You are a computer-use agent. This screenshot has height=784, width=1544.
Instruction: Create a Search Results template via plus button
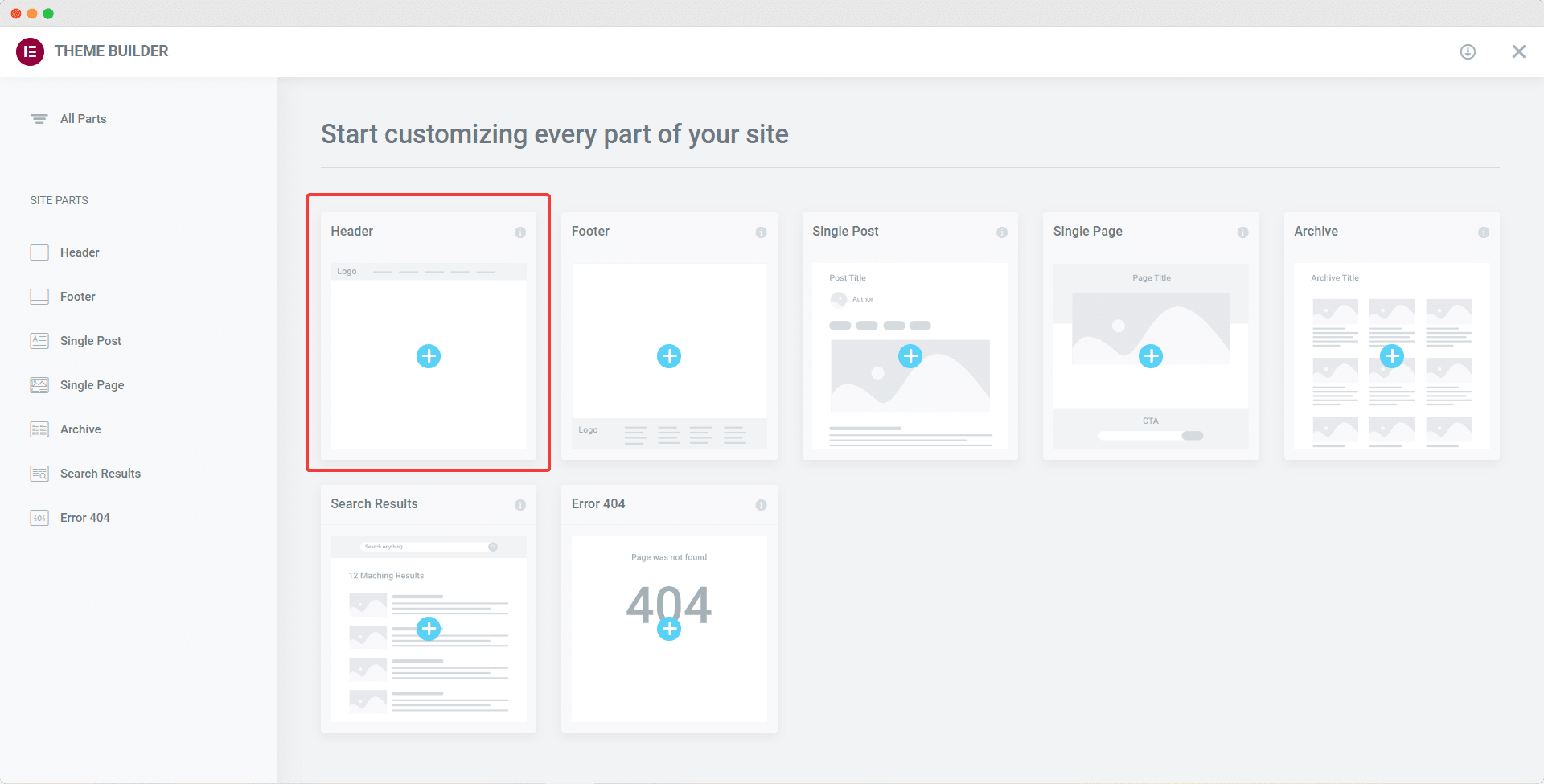pyautogui.click(x=428, y=629)
